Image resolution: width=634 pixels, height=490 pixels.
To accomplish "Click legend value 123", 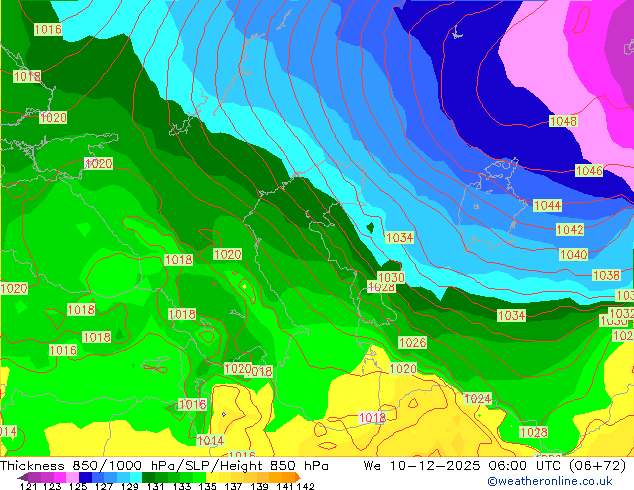I will click(52, 486).
